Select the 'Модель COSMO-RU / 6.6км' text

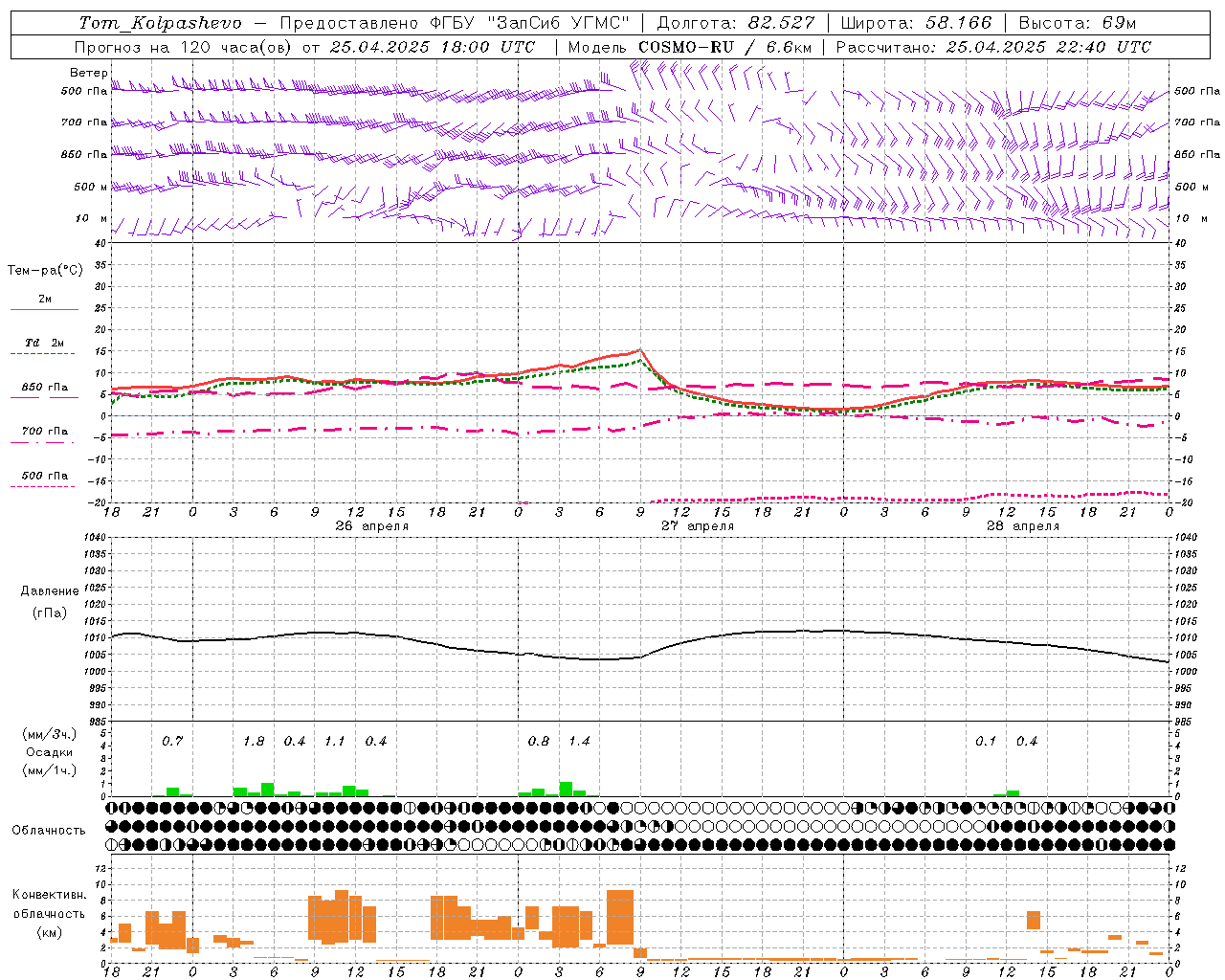click(689, 47)
